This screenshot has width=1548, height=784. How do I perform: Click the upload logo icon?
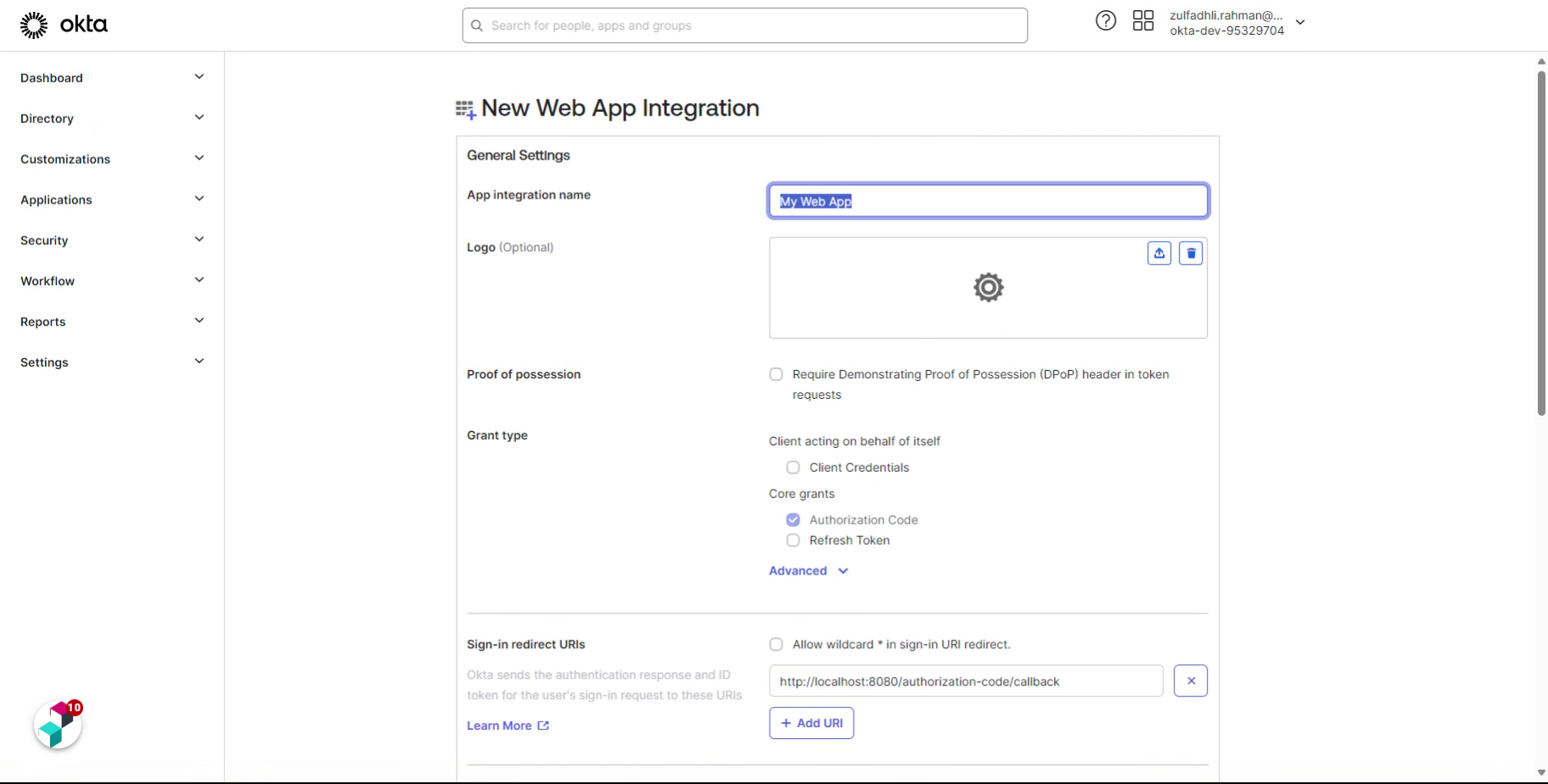click(1159, 253)
